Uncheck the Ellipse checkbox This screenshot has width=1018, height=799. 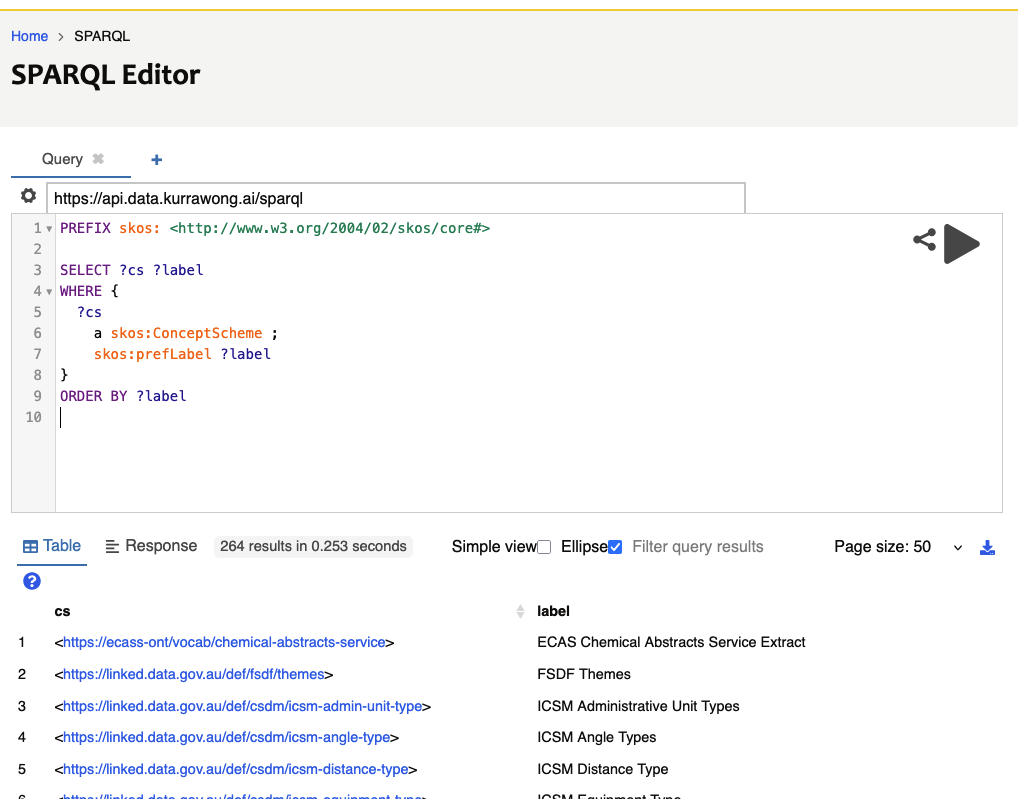pos(615,547)
